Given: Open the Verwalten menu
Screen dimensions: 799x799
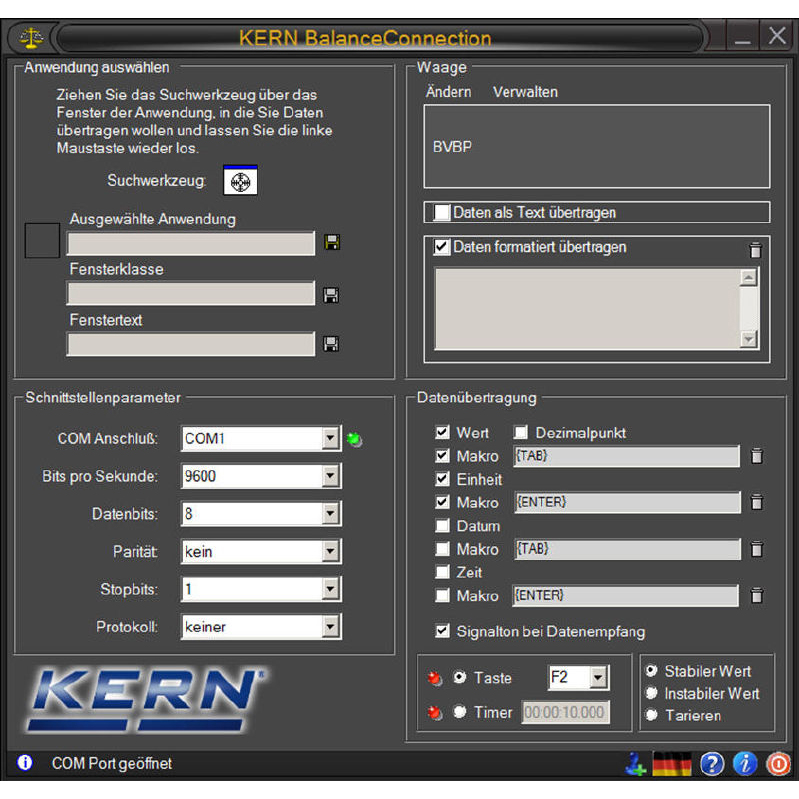Looking at the screenshot, I should point(525,92).
